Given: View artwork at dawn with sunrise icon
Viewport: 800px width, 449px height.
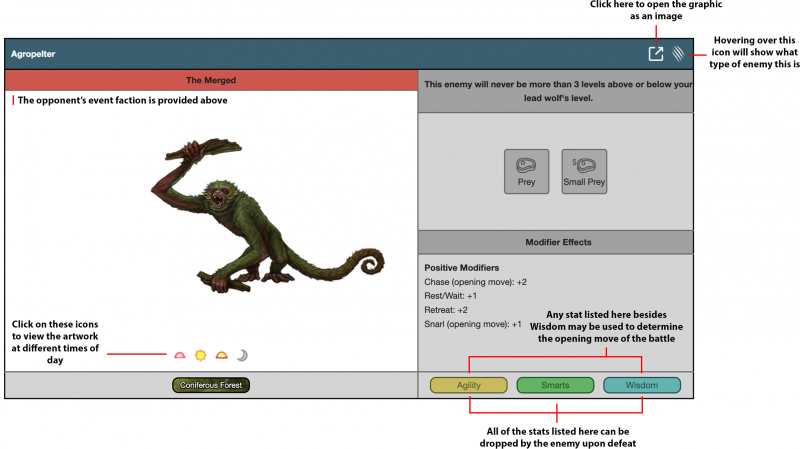Looking at the screenshot, I should 180,355.
